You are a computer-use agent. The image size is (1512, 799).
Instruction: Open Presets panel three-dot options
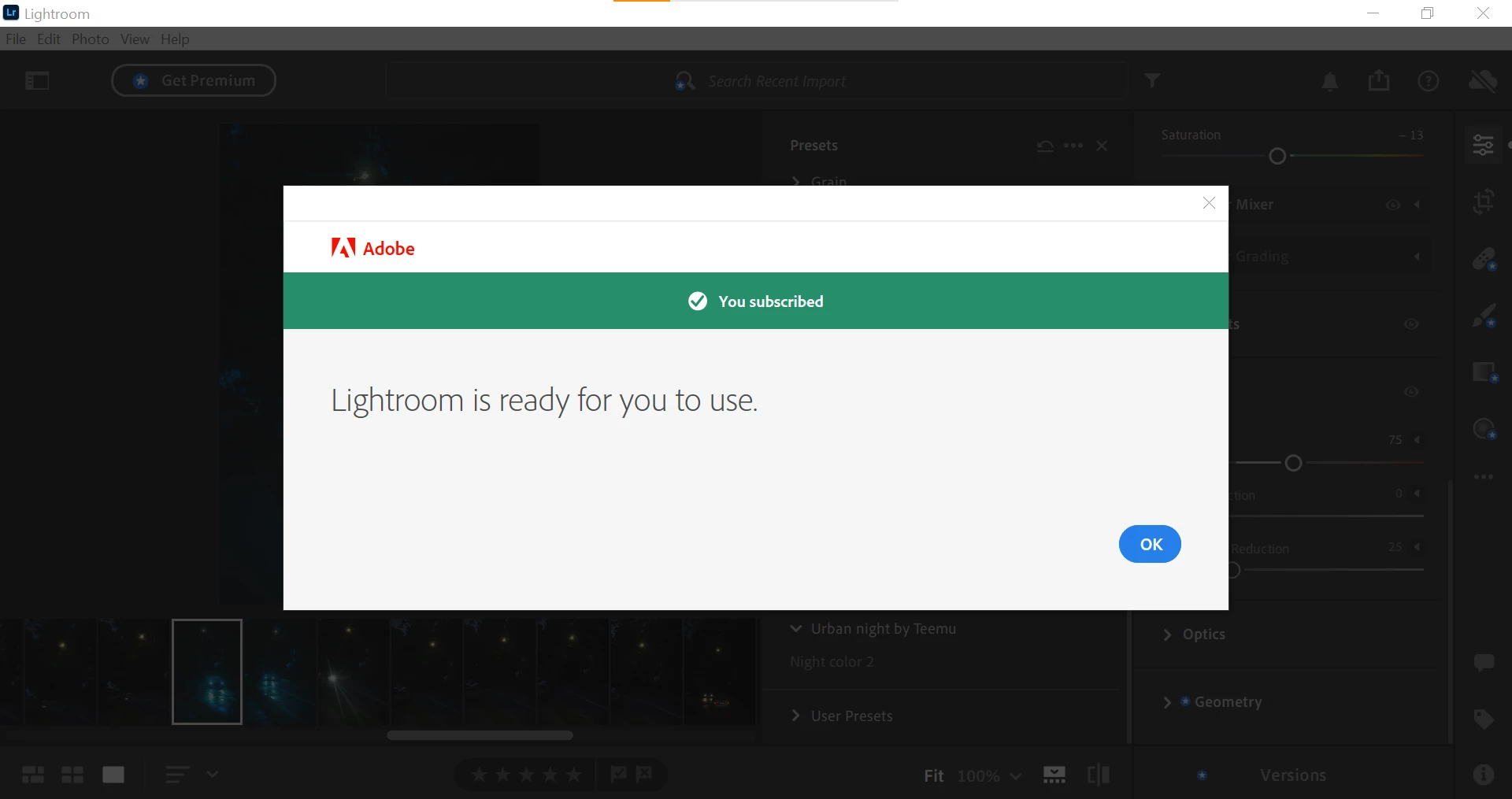click(1073, 146)
